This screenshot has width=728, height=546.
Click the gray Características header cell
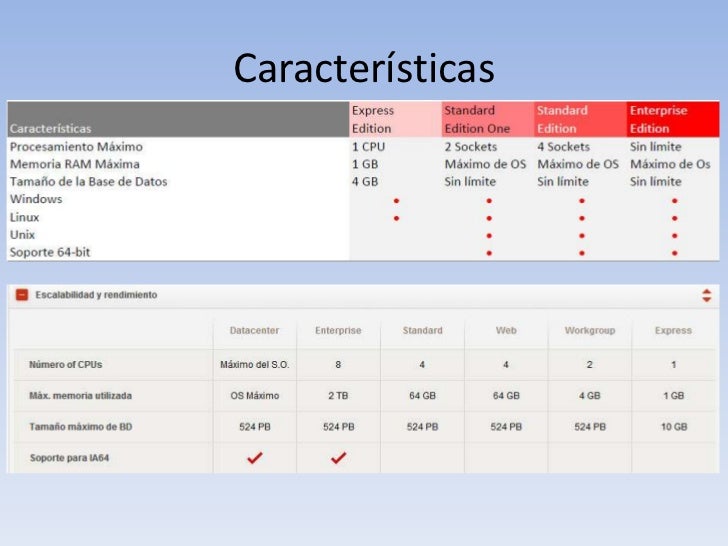coord(178,119)
